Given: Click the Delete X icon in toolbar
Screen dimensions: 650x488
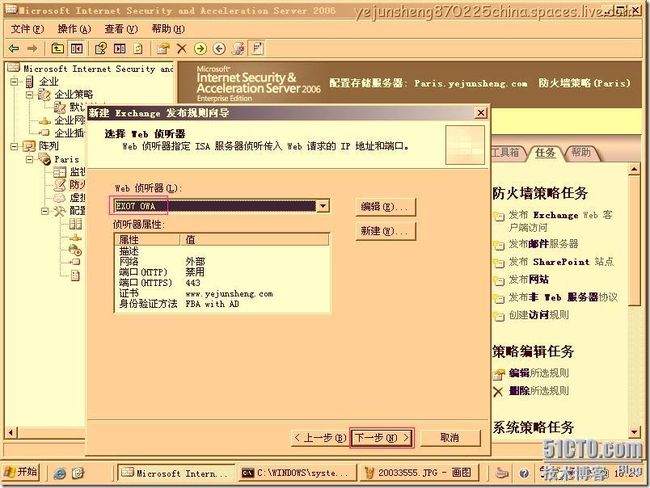Looking at the screenshot, I should [181, 49].
